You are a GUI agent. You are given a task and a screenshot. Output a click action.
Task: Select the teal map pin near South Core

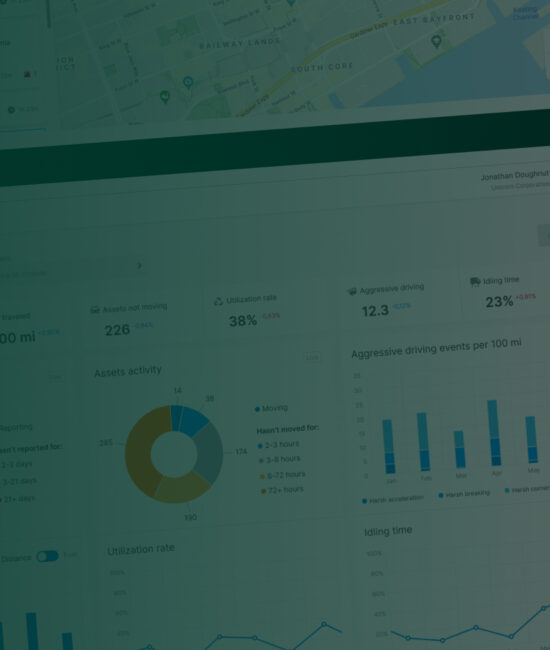point(188,82)
